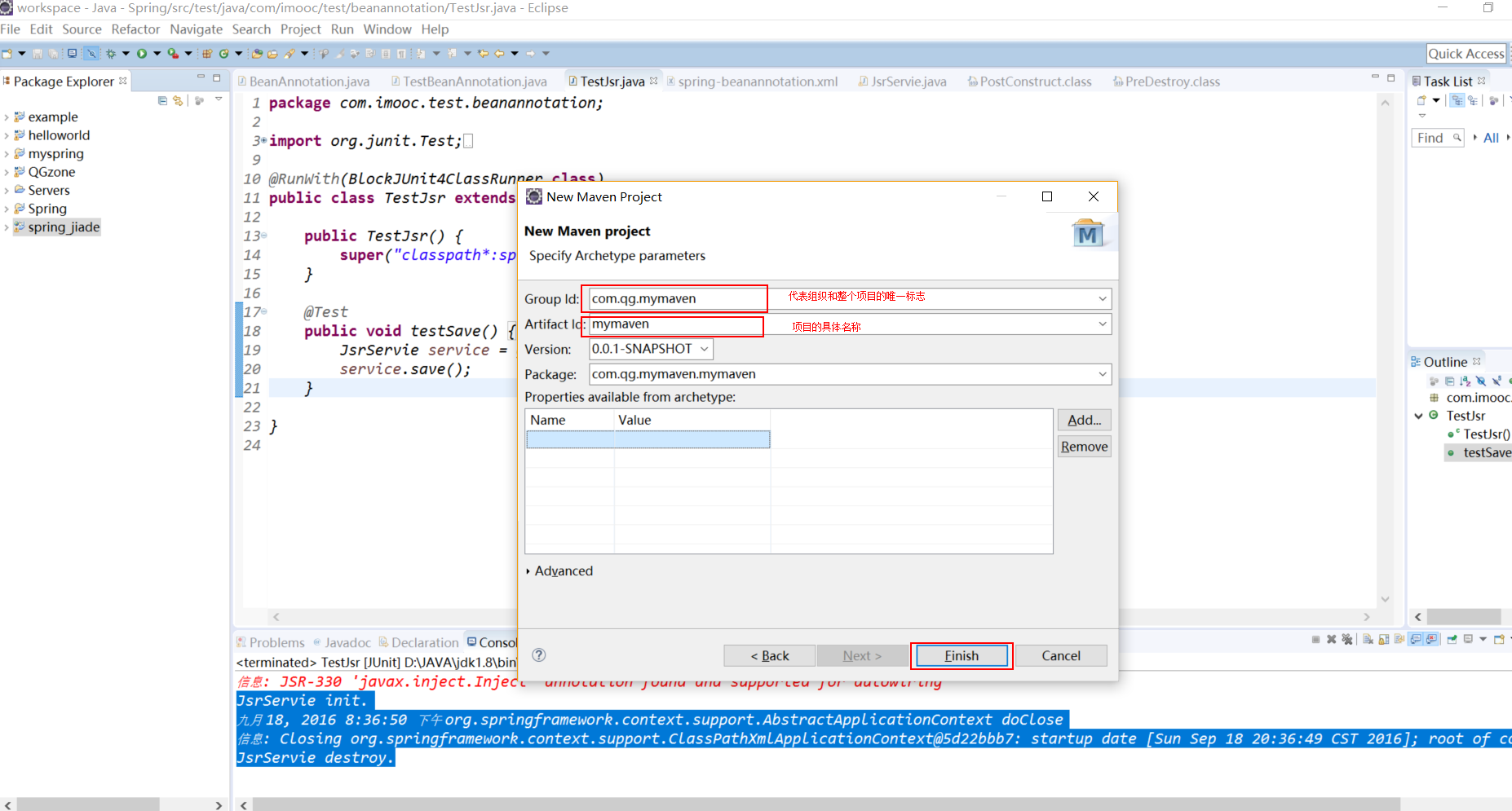Expand the Advanced section in dialog

tap(528, 571)
